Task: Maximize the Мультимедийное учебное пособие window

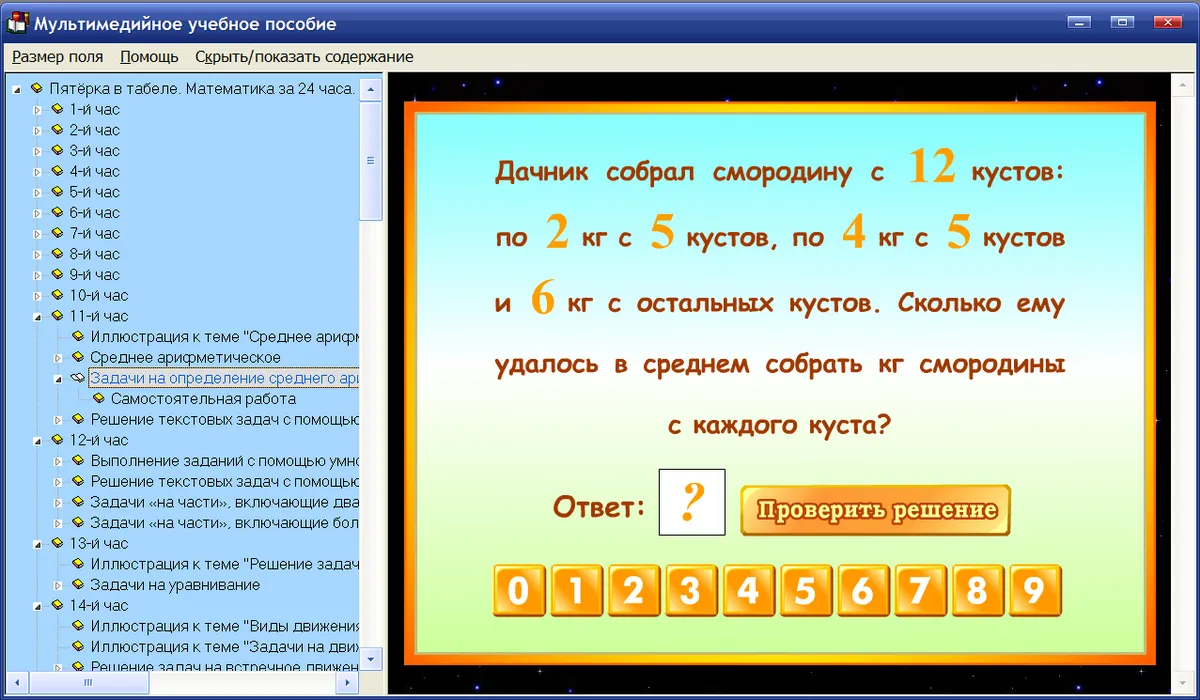Action: click(1122, 22)
